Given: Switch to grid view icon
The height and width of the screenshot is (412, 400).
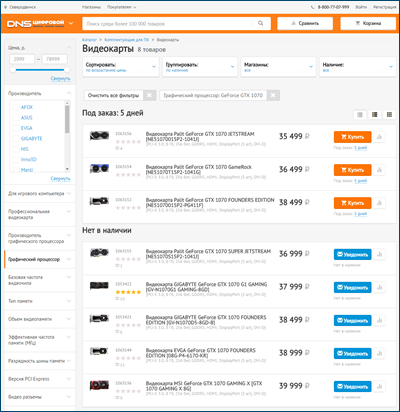Looking at the screenshot, I should point(389,115).
